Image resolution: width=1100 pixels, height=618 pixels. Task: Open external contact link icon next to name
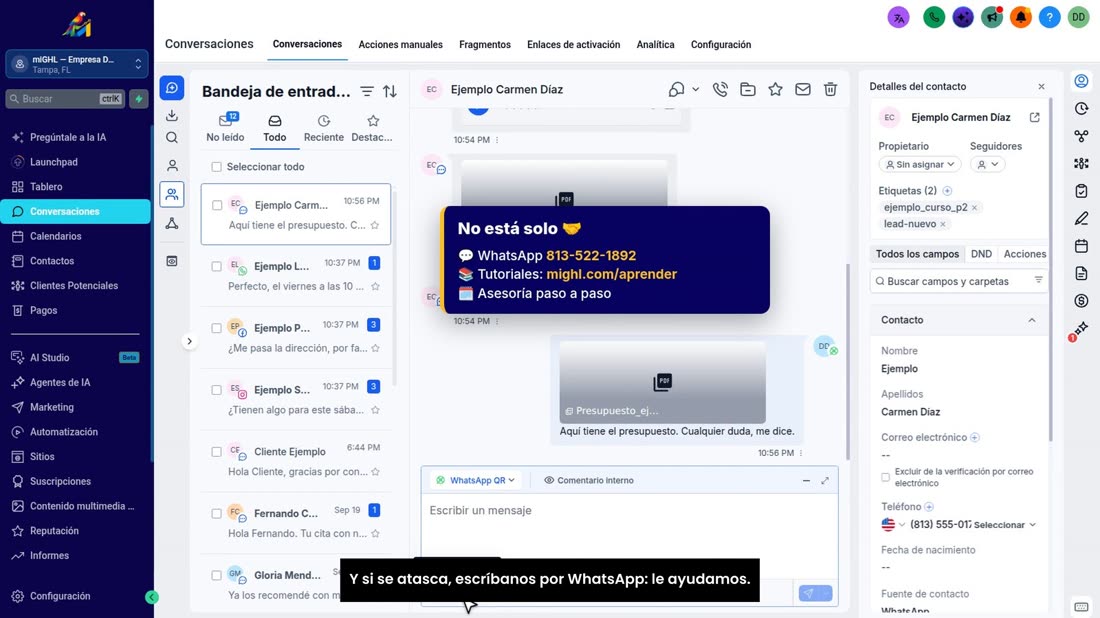click(x=1035, y=117)
